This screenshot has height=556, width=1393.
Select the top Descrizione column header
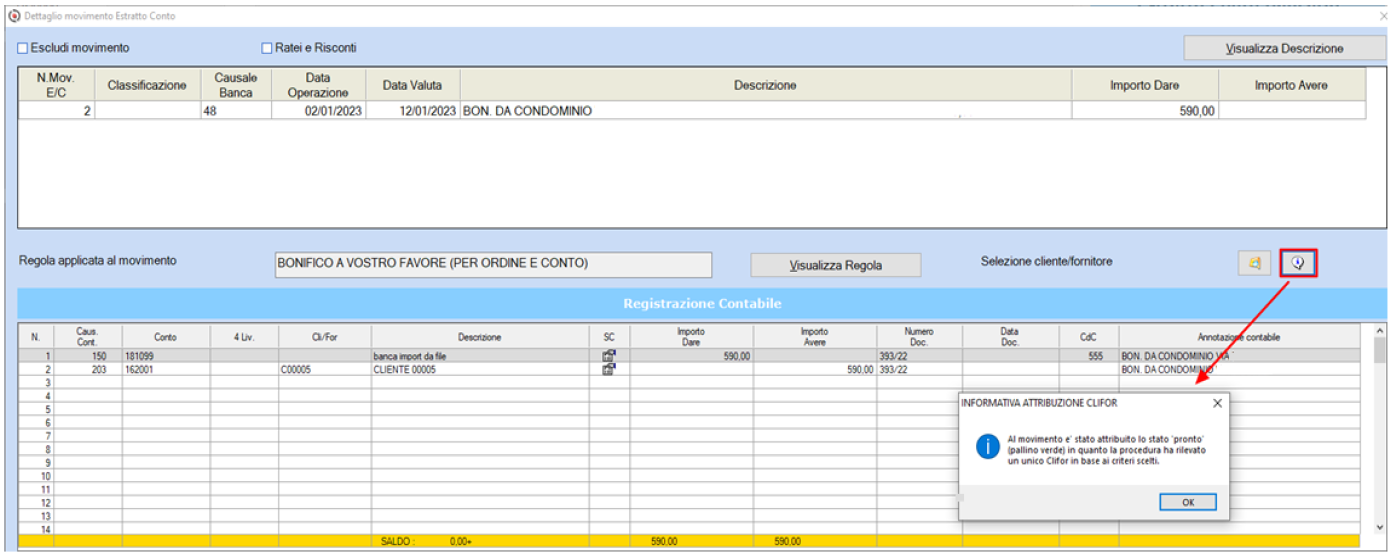(x=765, y=85)
